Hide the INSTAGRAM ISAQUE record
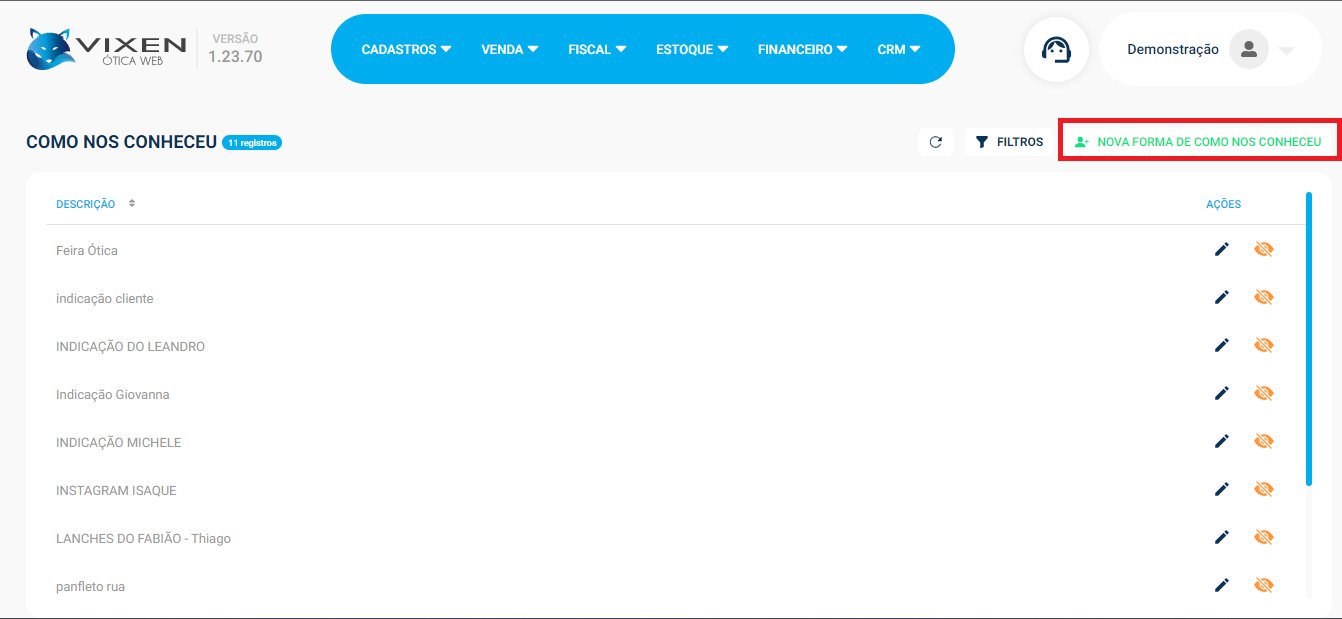 pyautogui.click(x=1263, y=489)
